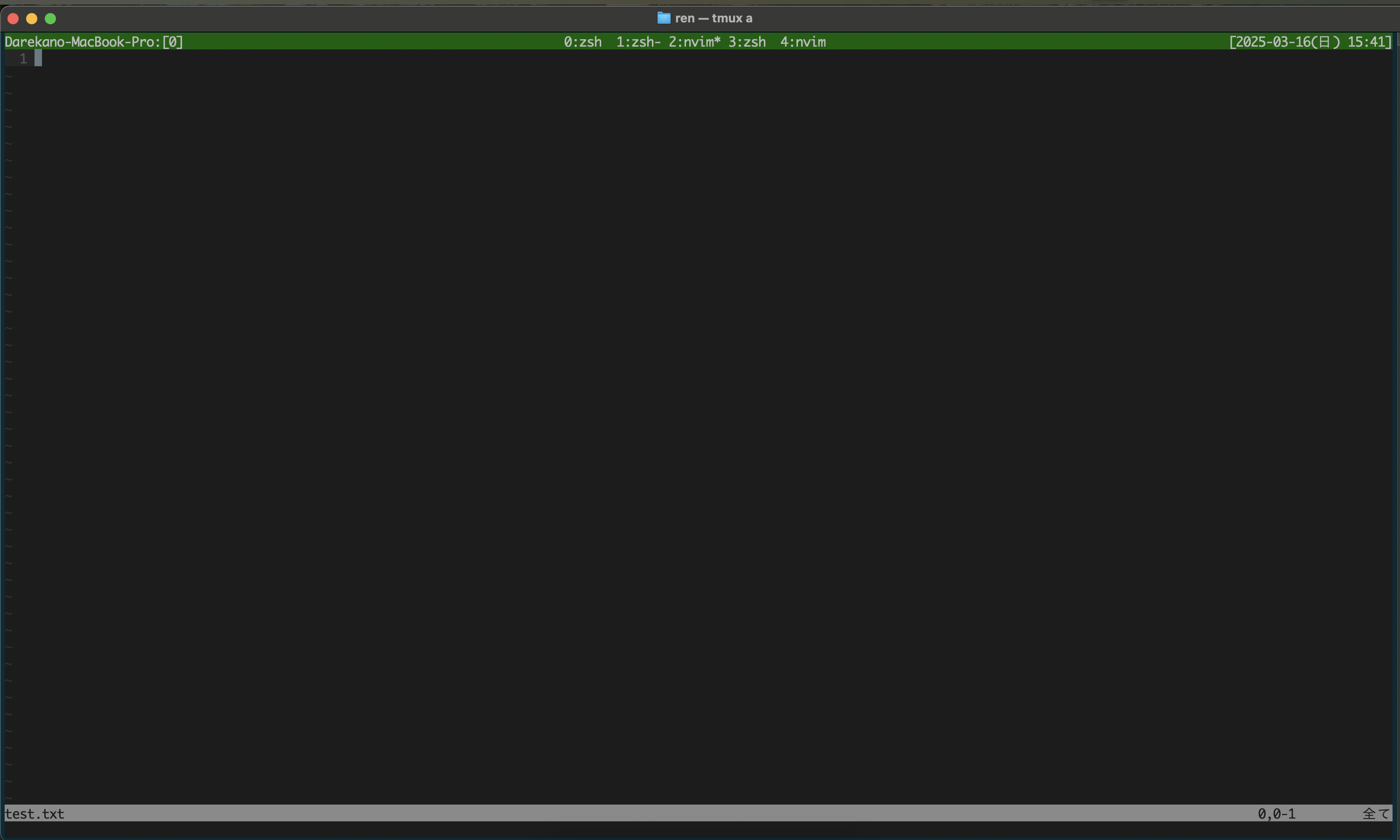Switch to tmux window 0:zsh
Image resolution: width=1400 pixels, height=840 pixels.
582,42
